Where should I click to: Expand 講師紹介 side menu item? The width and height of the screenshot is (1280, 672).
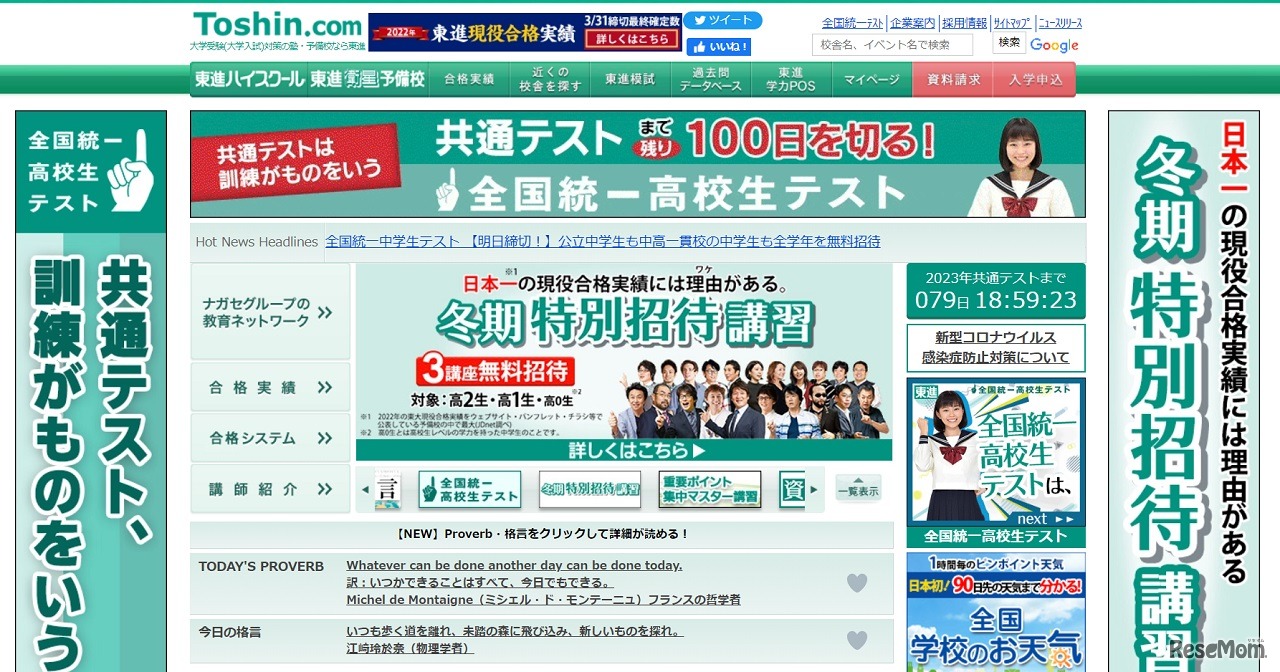pos(270,489)
